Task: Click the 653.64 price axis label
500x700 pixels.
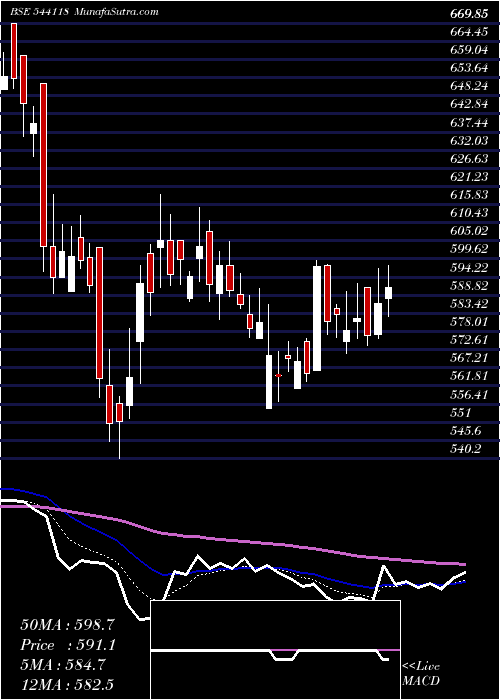Action: tap(469, 68)
